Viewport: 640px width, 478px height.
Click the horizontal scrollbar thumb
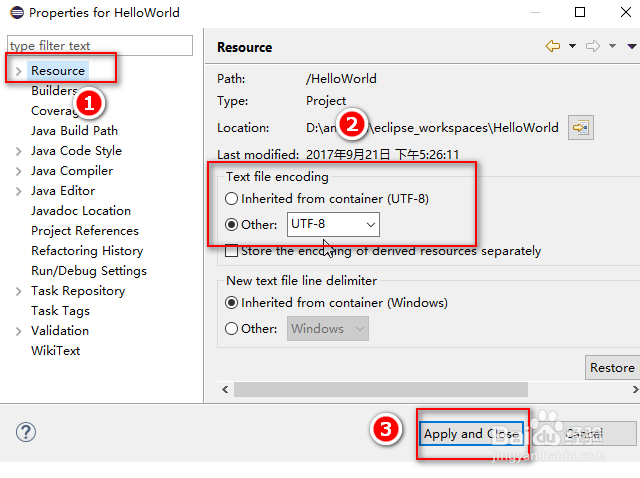[x=380, y=389]
